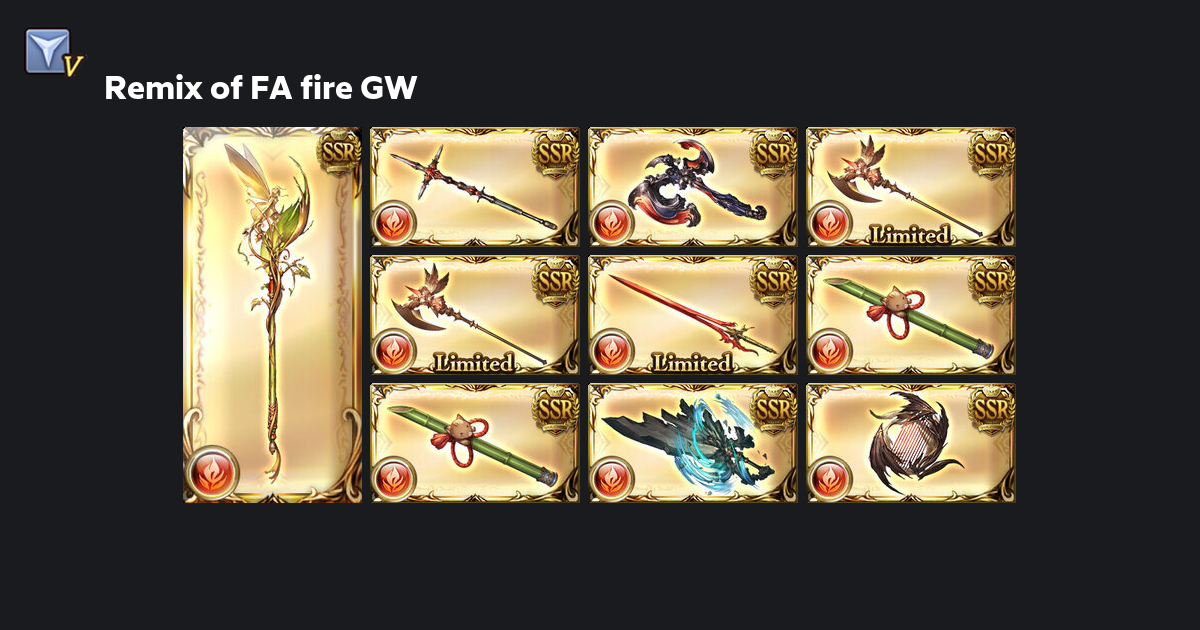Select the red sword weapon card

[693, 315]
